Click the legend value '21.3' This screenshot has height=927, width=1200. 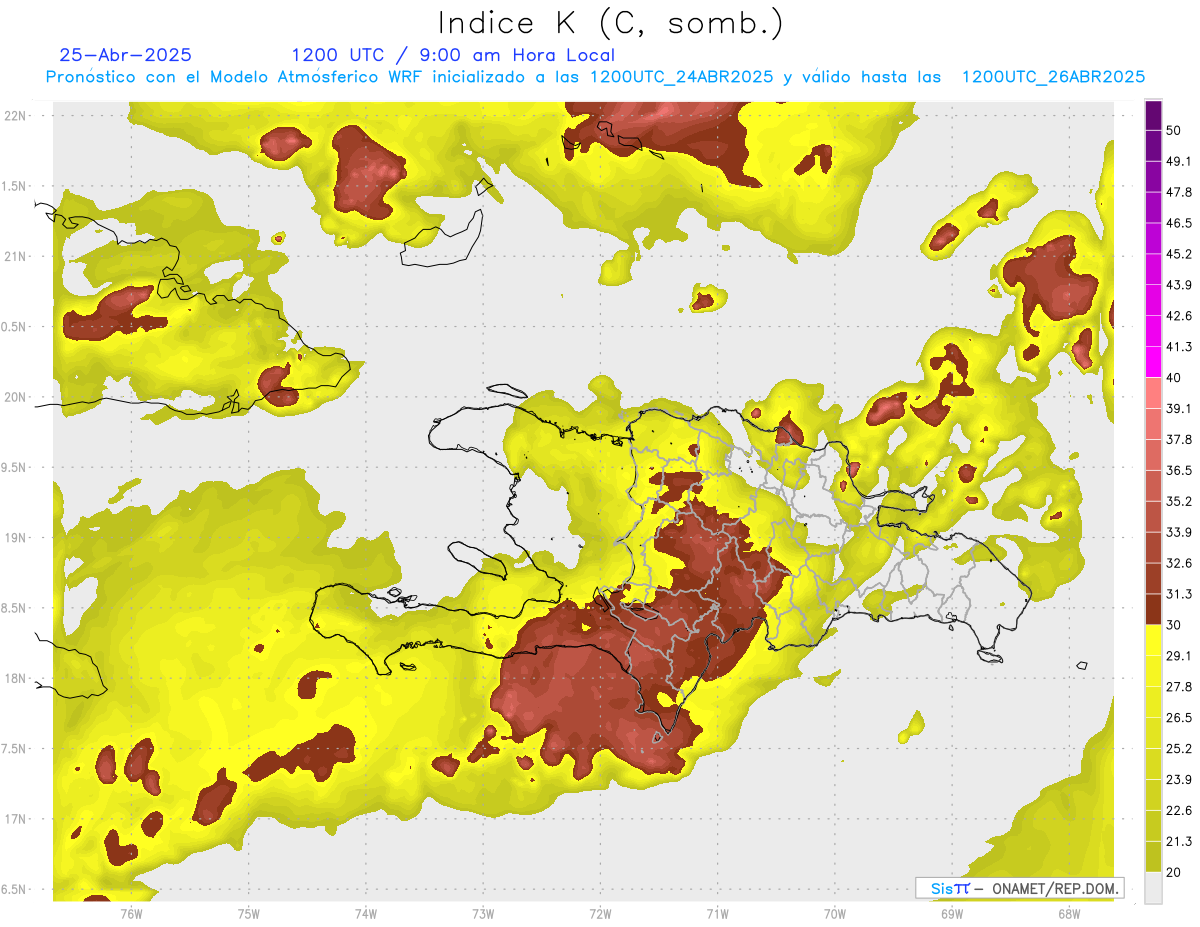coord(1178,842)
